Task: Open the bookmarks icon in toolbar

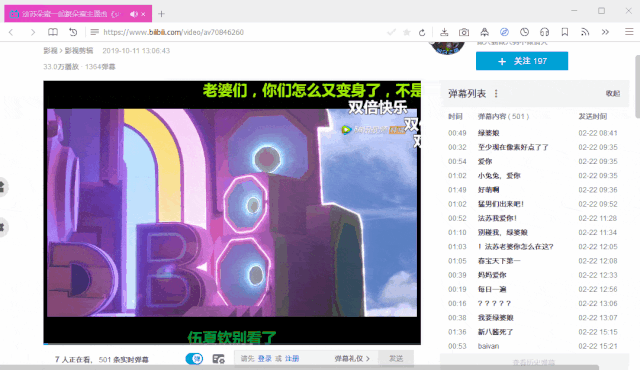Action: [564, 32]
